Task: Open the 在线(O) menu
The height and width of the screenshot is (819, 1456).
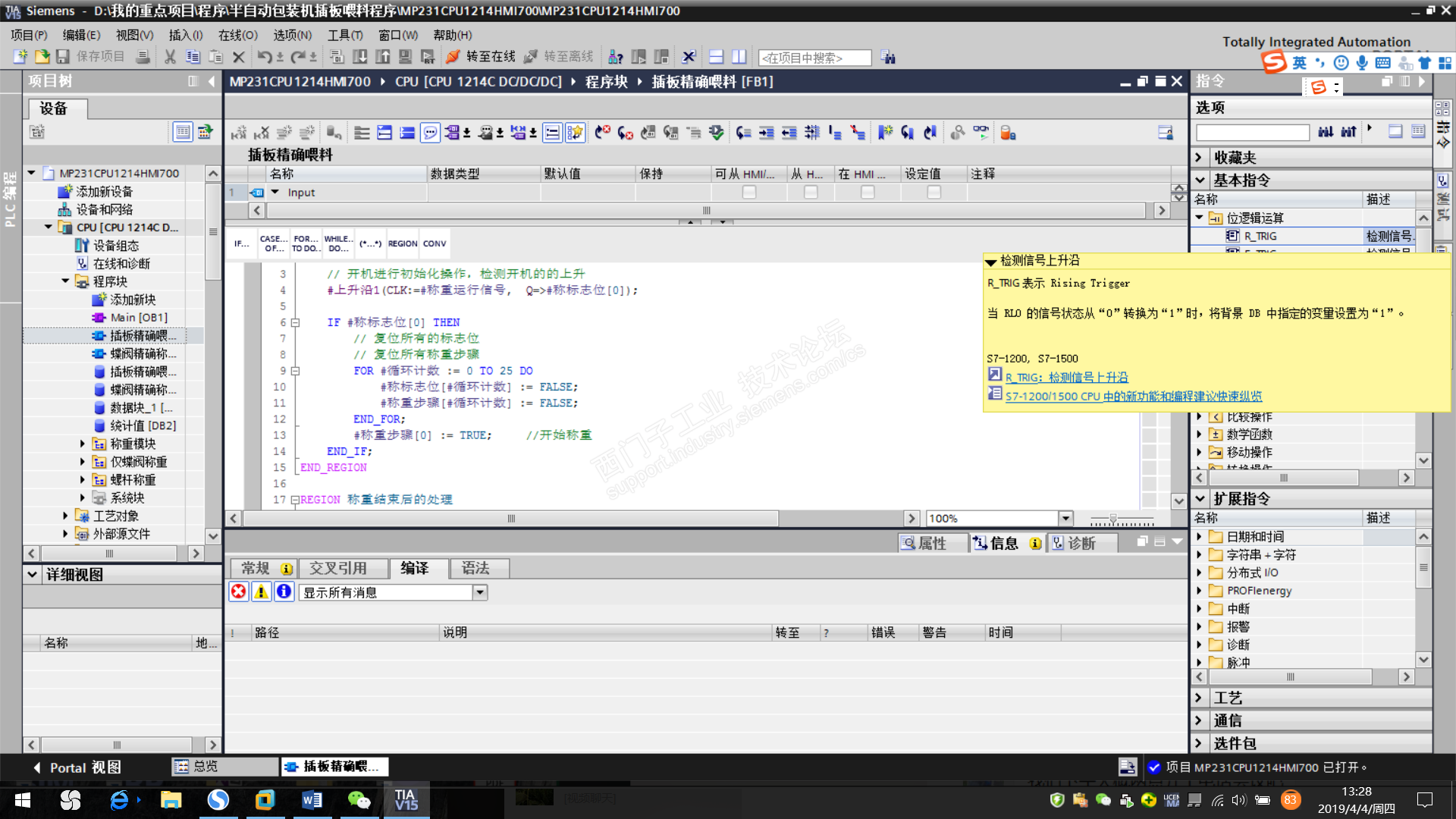Action: coord(237,35)
